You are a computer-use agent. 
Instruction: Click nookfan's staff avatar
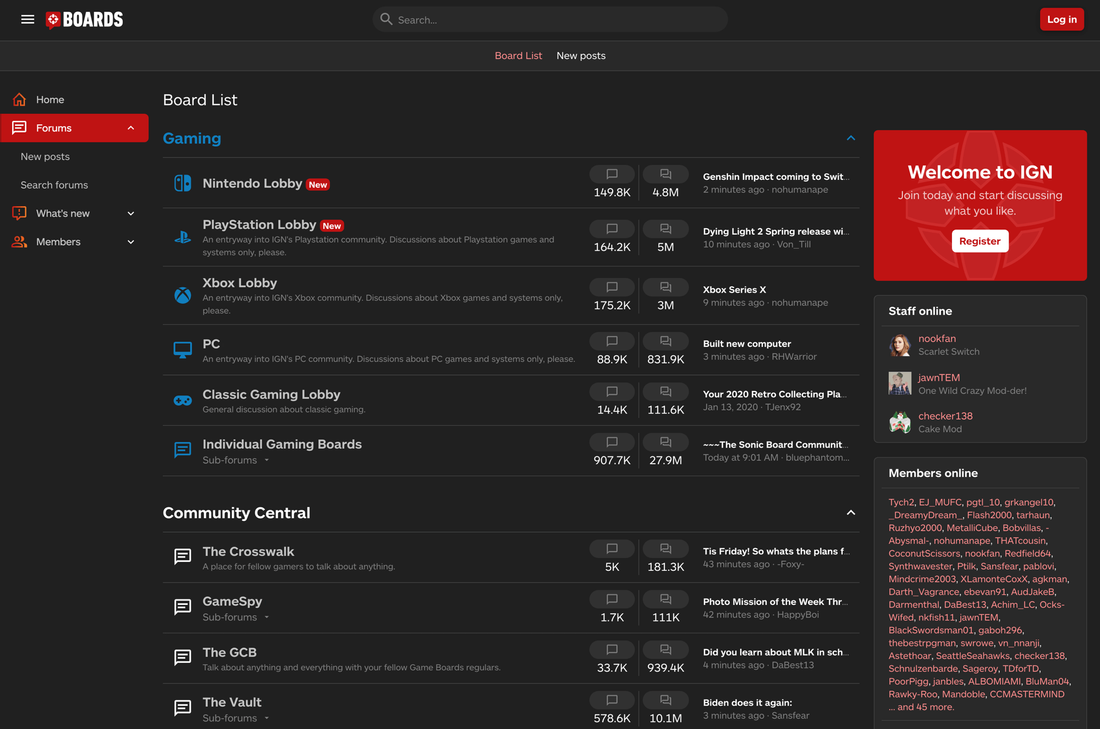[x=900, y=345]
